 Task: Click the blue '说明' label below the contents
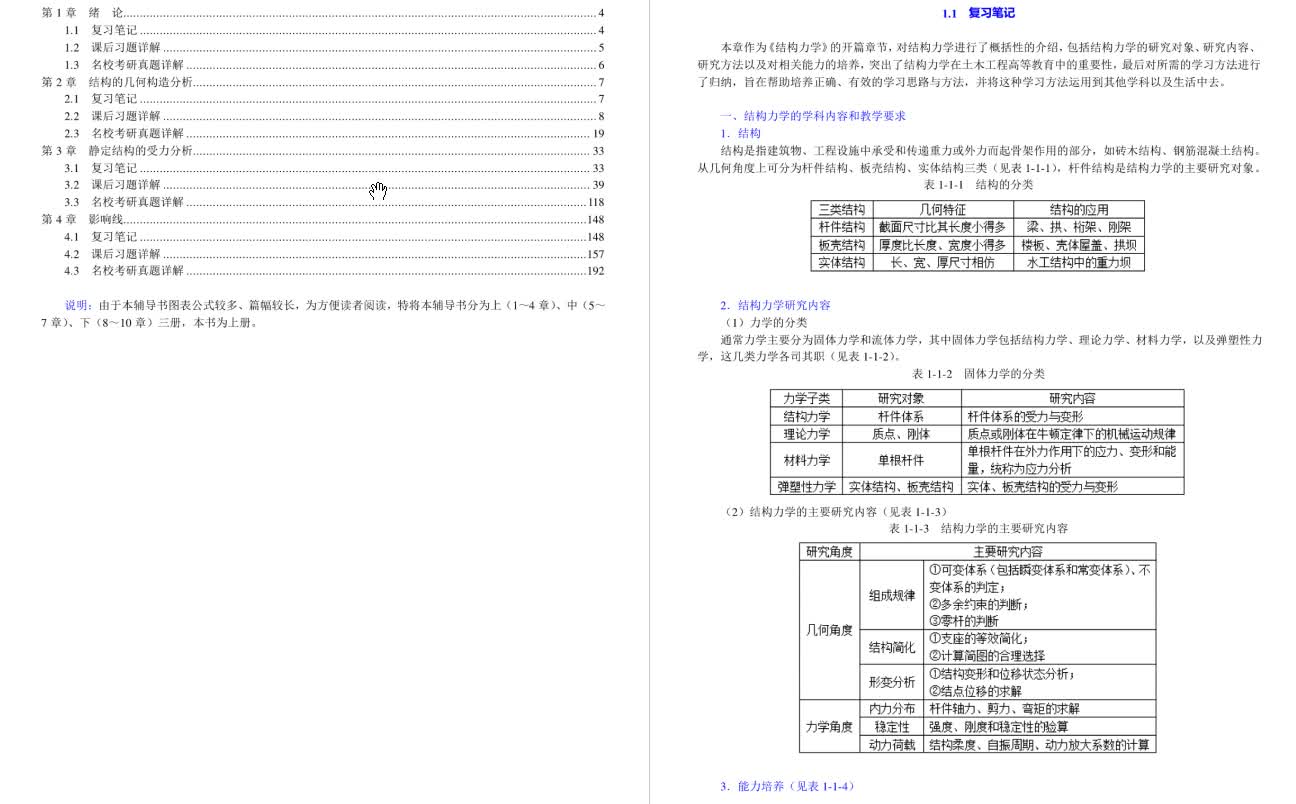coord(77,305)
